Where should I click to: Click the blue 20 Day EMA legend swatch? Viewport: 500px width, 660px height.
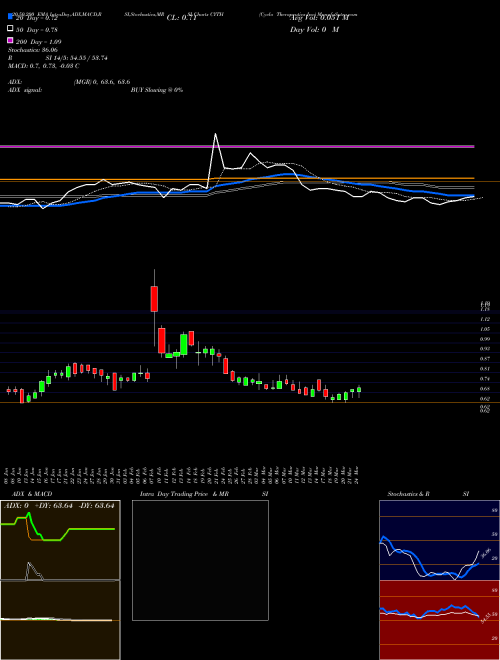click(x=11, y=17)
